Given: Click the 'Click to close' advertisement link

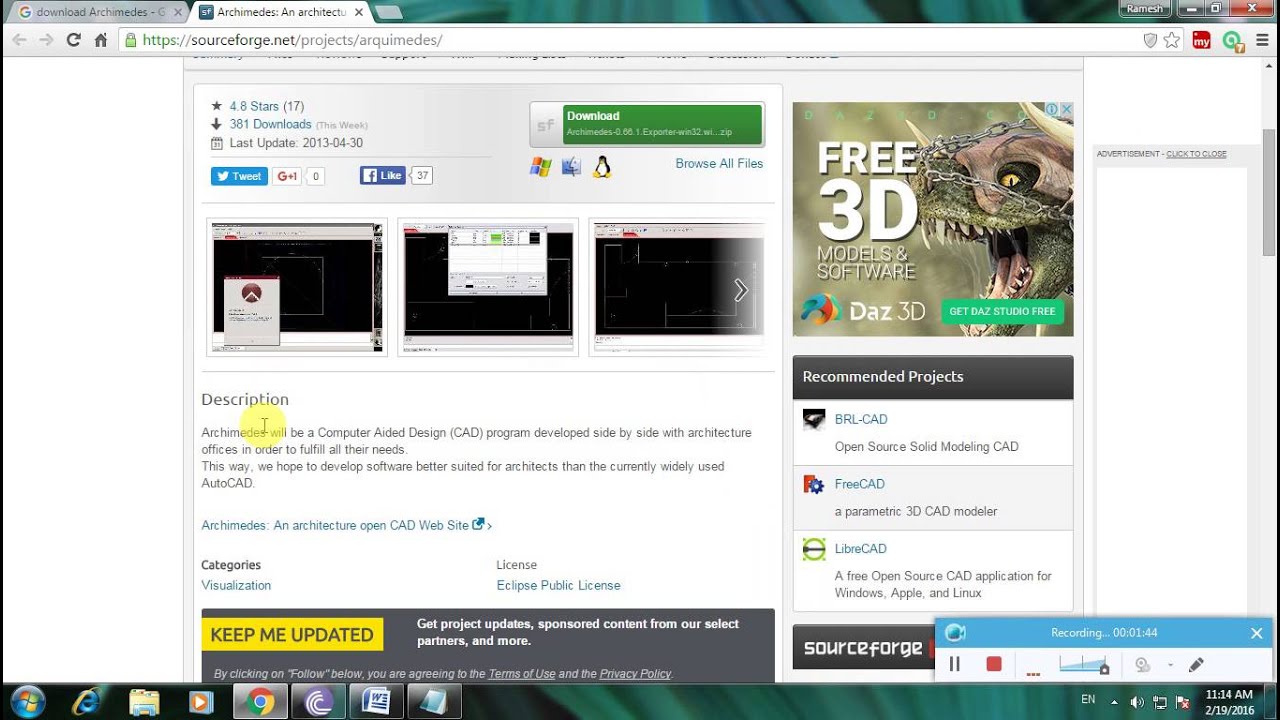Looking at the screenshot, I should coord(1196,154).
